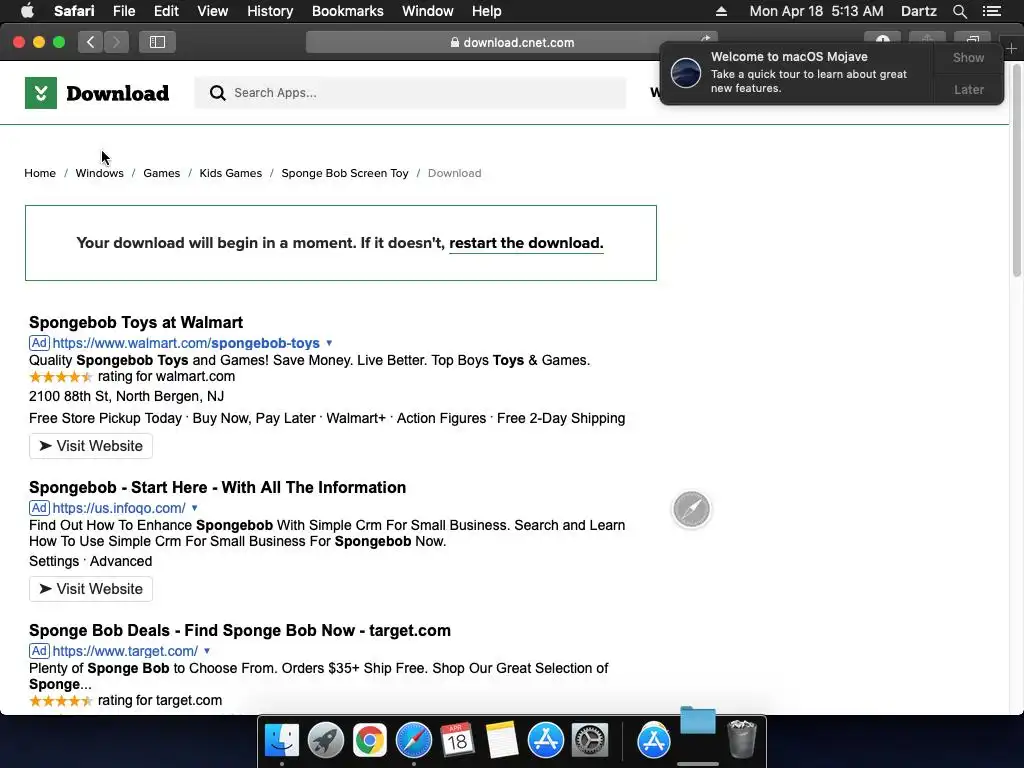This screenshot has height=768, width=1024.
Task: Open the www.target.com URL link
Action: pyautogui.click(x=125, y=651)
